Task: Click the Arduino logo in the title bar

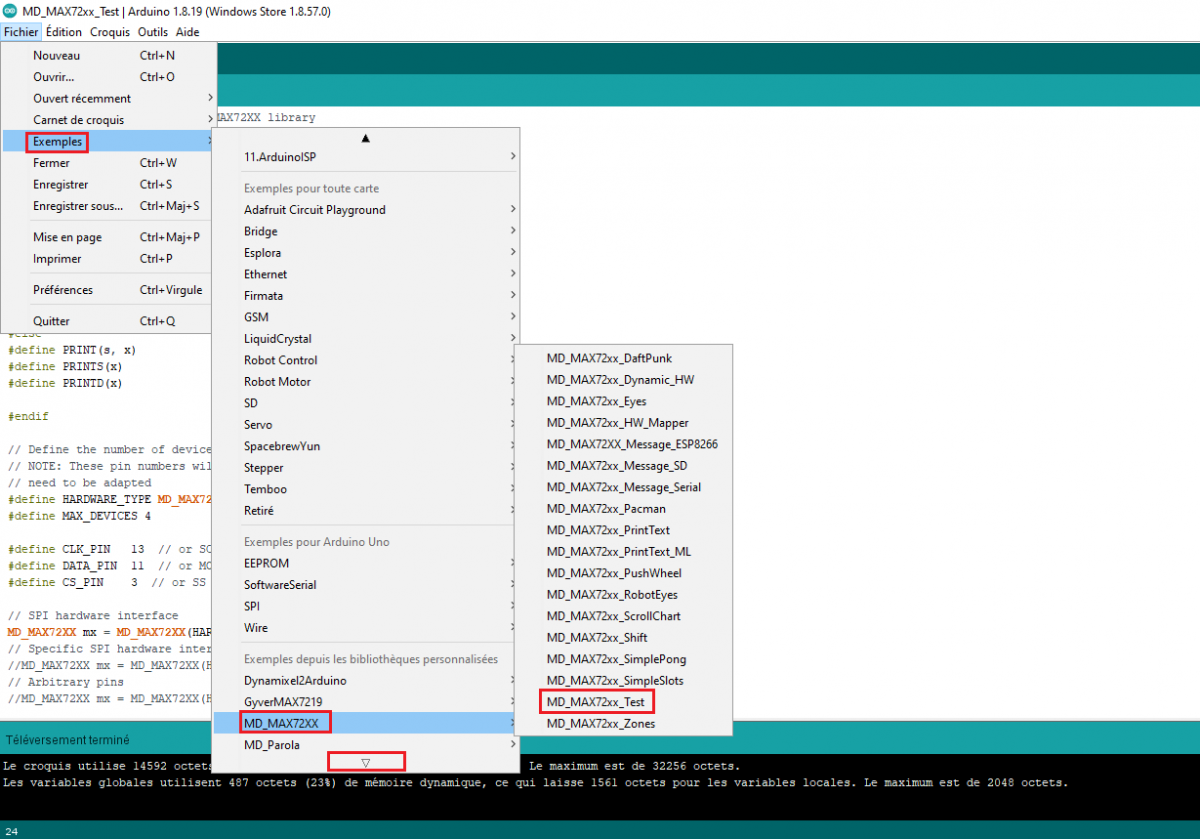Action: click(10, 11)
